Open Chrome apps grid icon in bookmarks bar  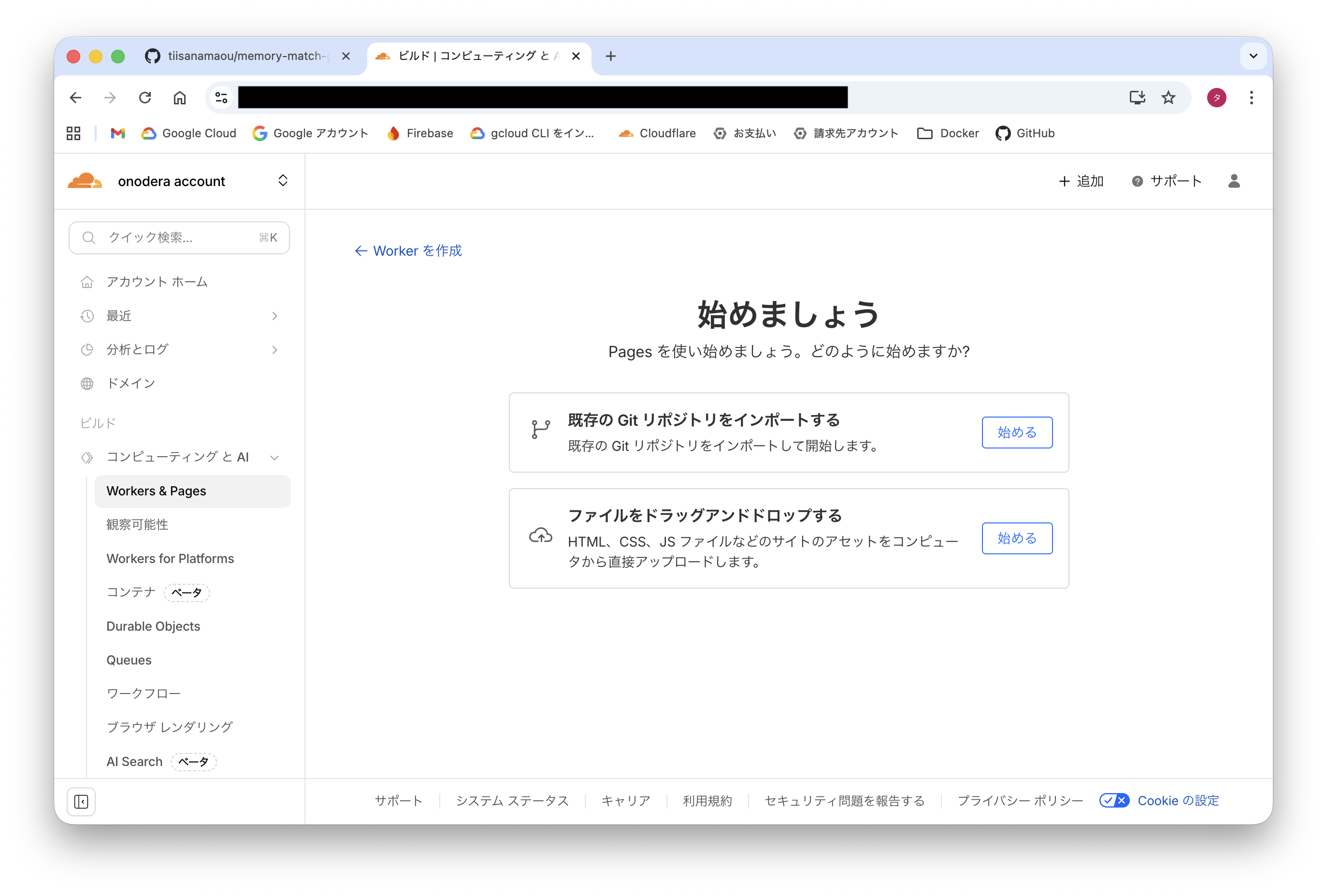pyautogui.click(x=73, y=133)
